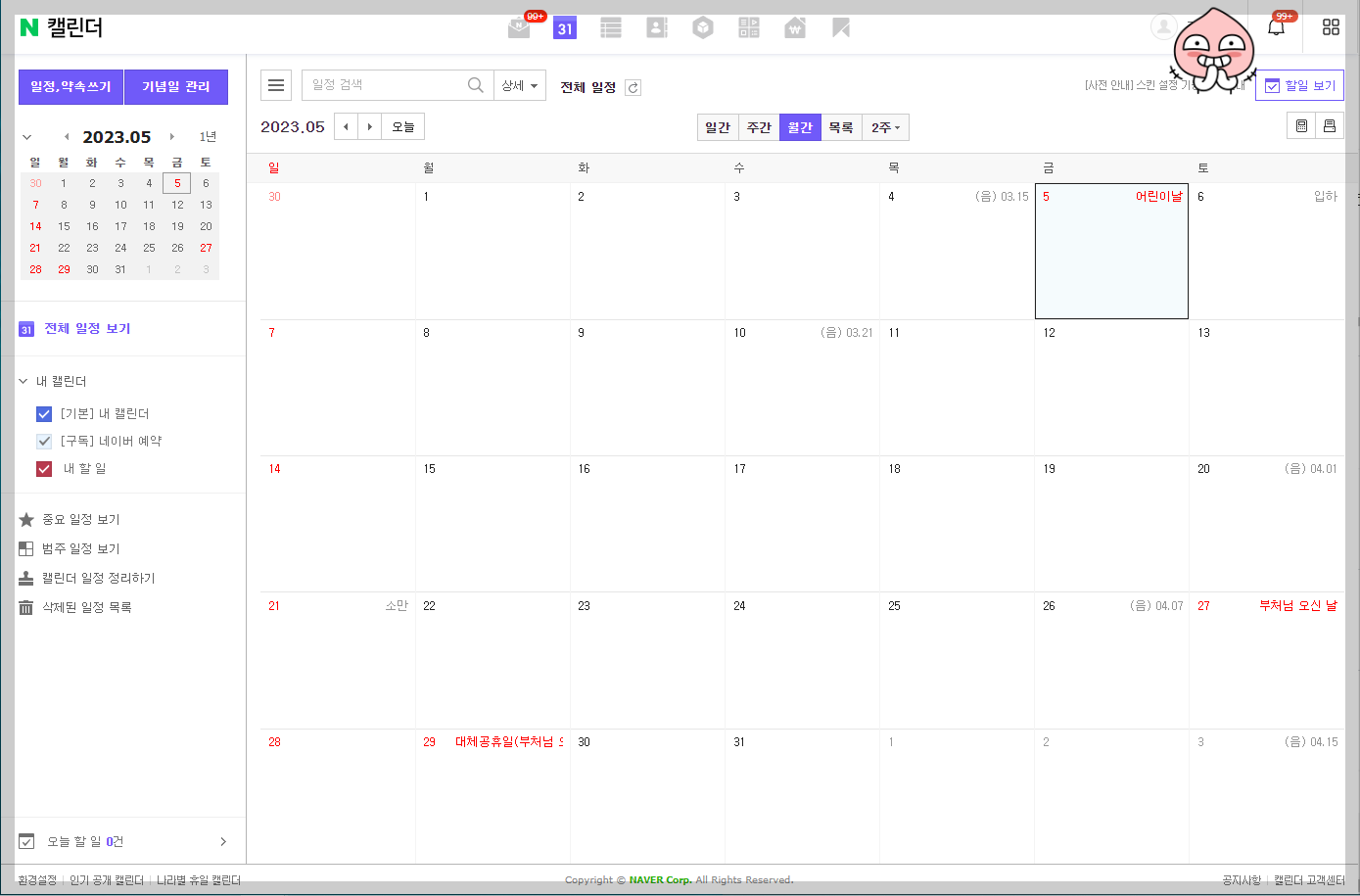Open 캘린더 일정 정리하기

click(x=88, y=578)
